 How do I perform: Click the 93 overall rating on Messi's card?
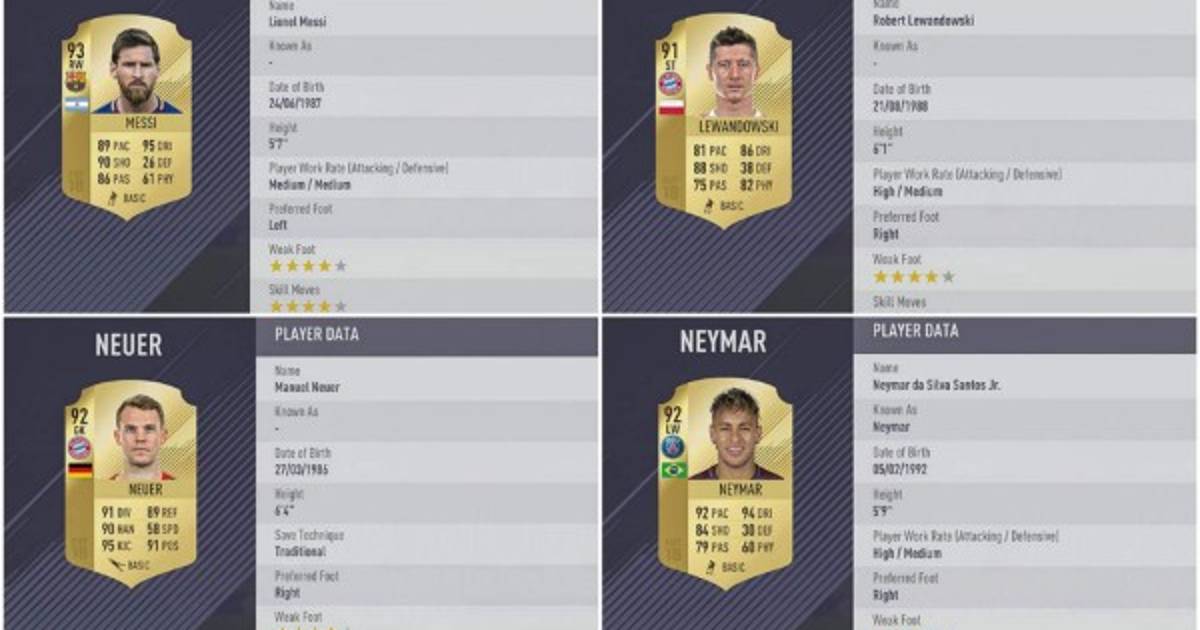click(76, 49)
